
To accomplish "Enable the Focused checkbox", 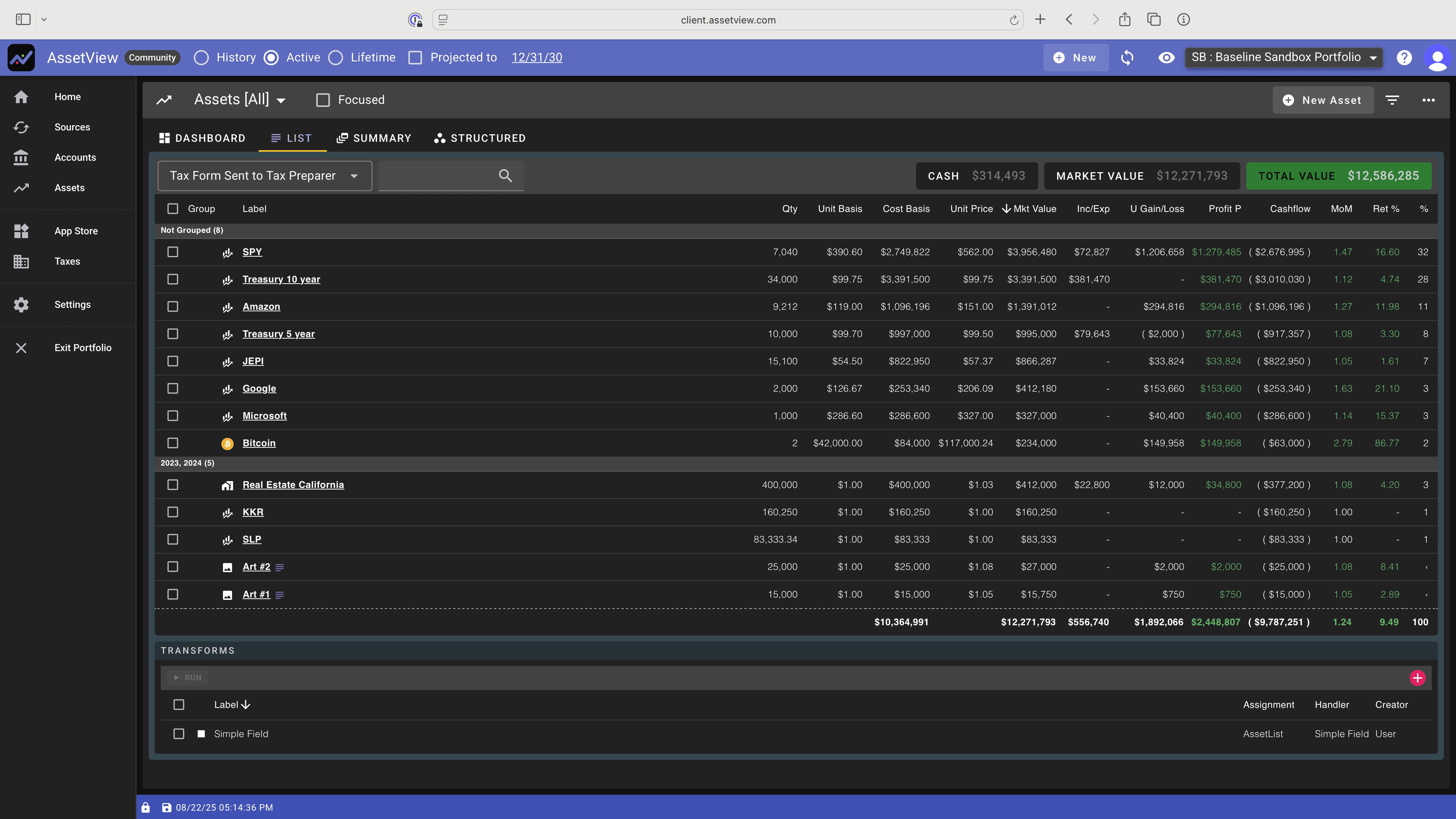I will coord(323,100).
